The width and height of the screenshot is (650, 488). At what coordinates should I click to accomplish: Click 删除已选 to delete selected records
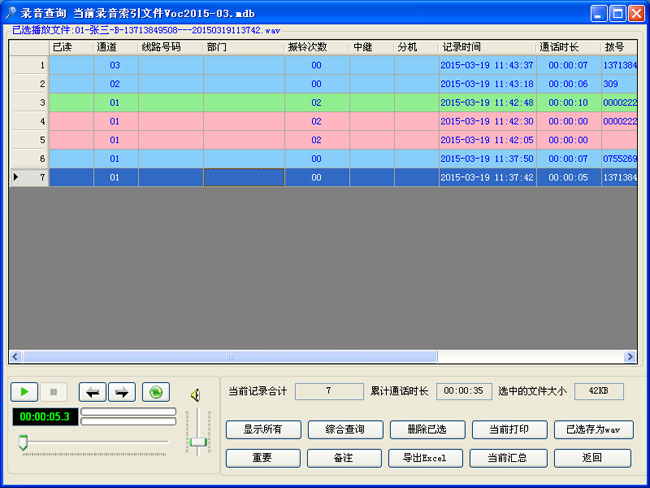coord(426,430)
